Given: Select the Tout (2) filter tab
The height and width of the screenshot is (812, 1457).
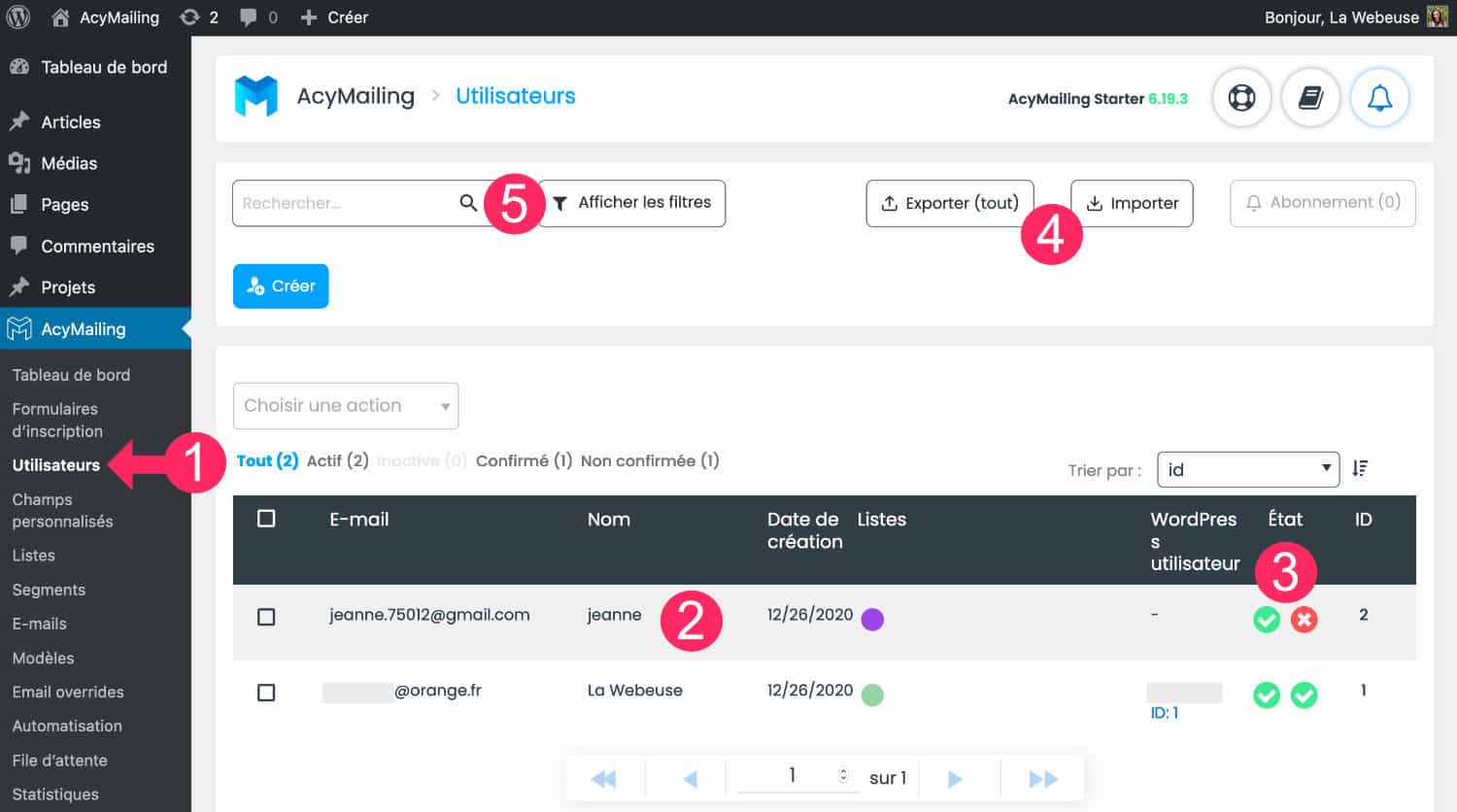Looking at the screenshot, I should 267,460.
